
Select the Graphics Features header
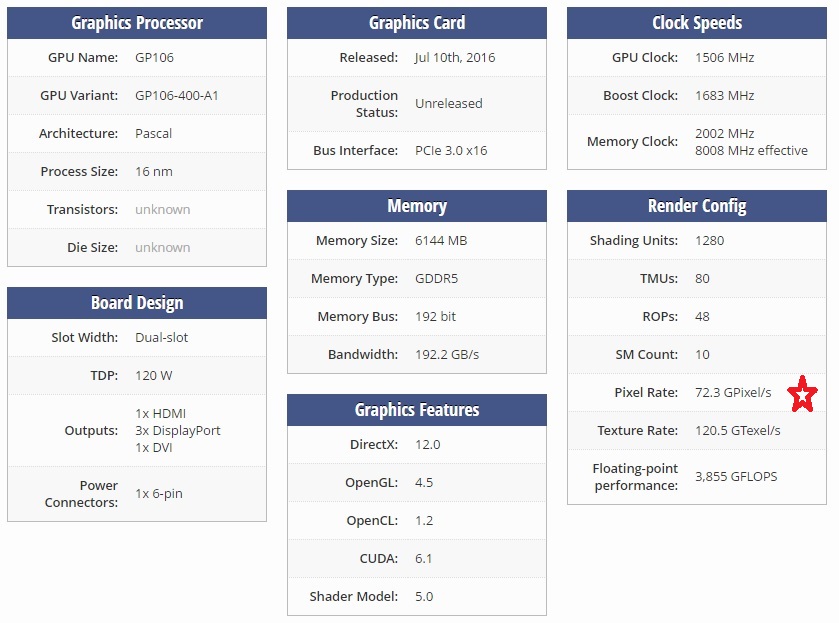point(417,410)
